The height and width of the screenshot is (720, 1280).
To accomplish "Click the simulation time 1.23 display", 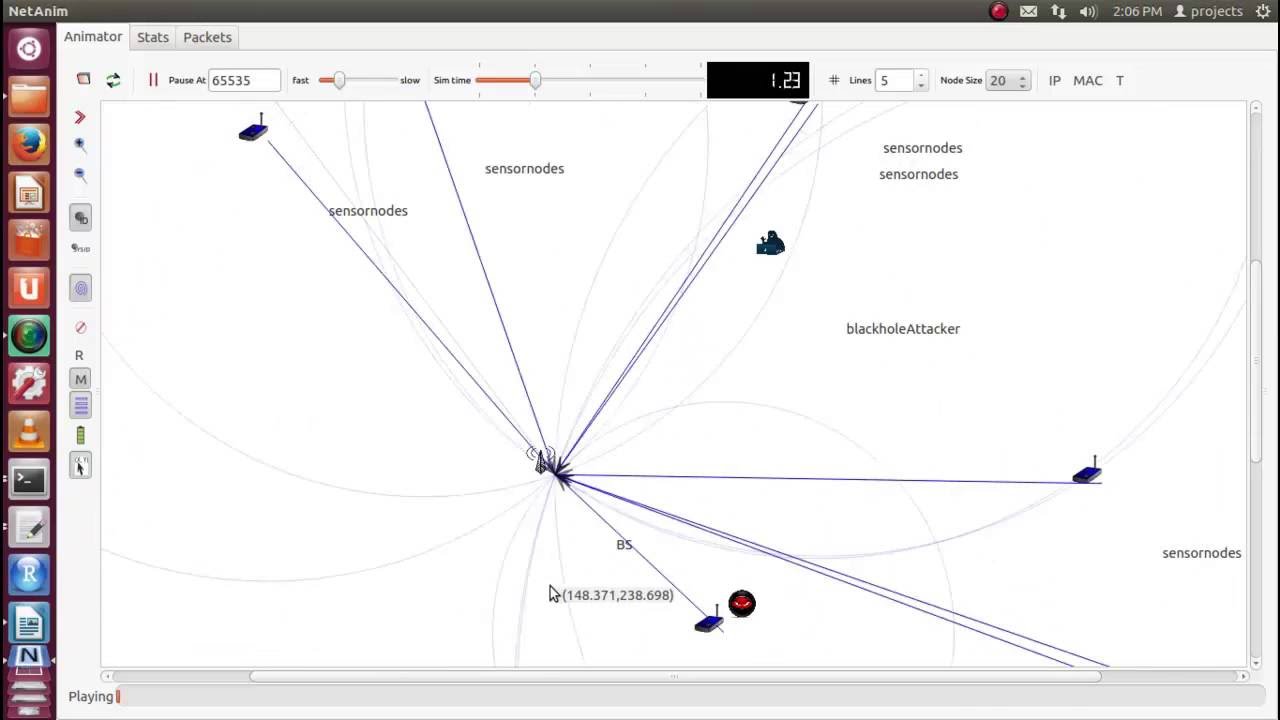I will tap(758, 80).
